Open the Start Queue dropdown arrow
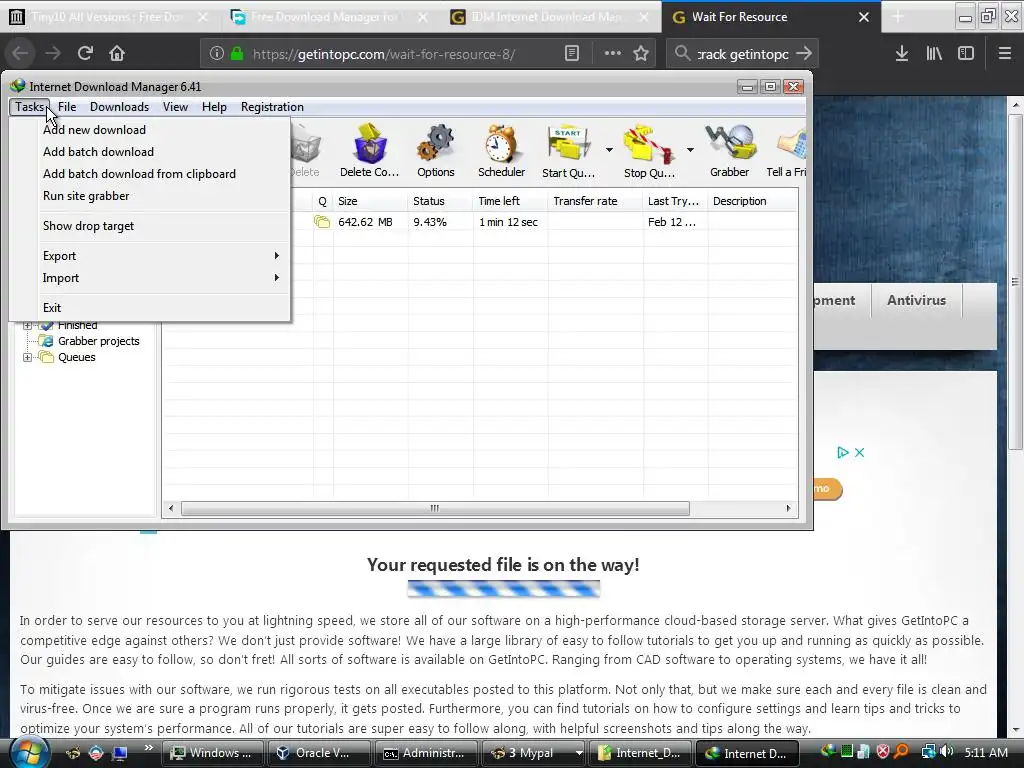The height and width of the screenshot is (768, 1024). click(609, 150)
